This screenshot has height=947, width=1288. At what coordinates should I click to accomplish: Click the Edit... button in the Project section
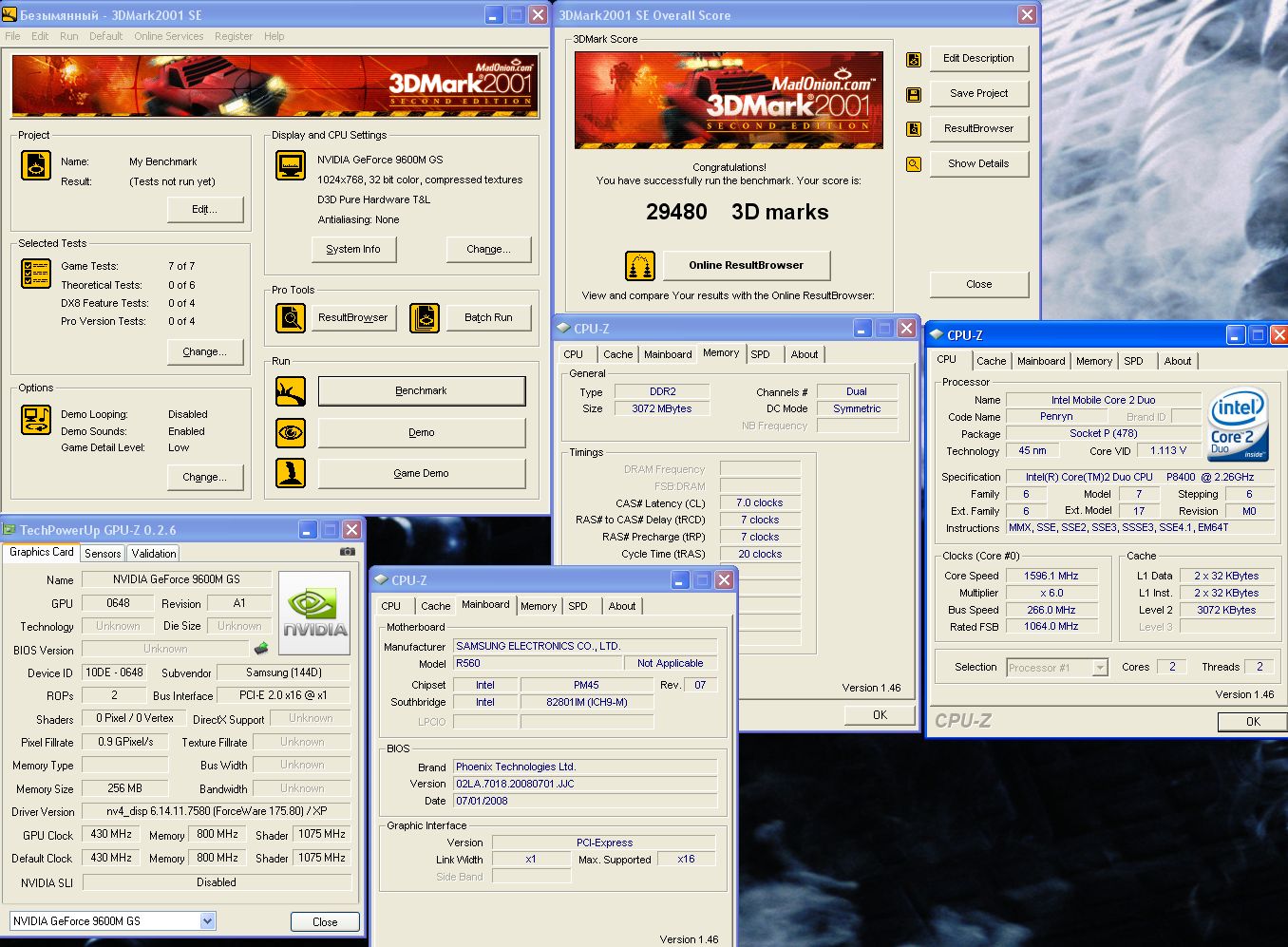pos(205,209)
